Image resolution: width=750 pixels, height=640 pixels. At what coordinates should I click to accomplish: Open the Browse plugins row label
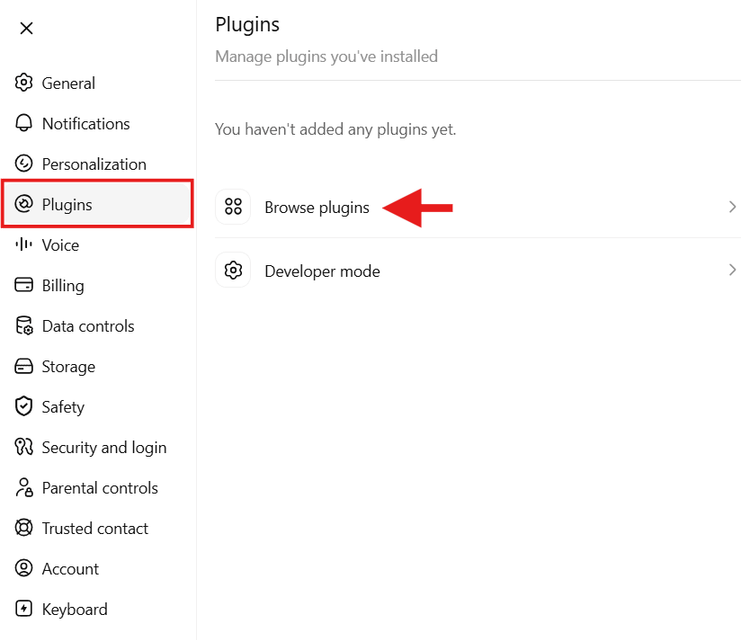[317, 208]
